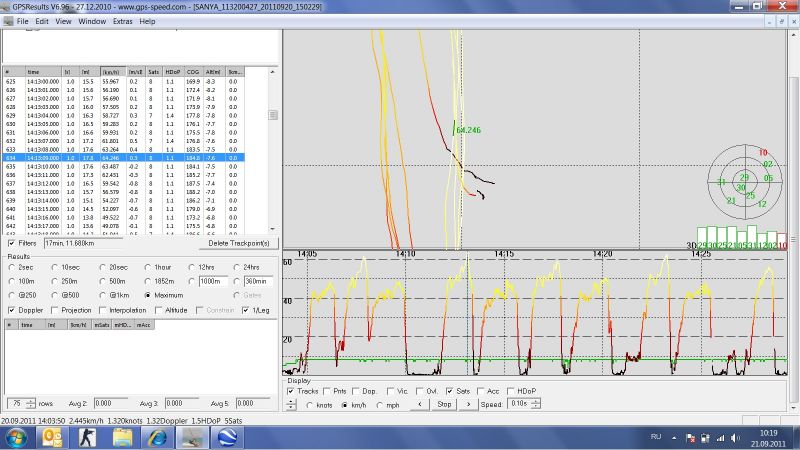The height and width of the screenshot is (450, 800).
Task: Launch Counter-Strike from the taskbar
Action: click(x=87, y=438)
